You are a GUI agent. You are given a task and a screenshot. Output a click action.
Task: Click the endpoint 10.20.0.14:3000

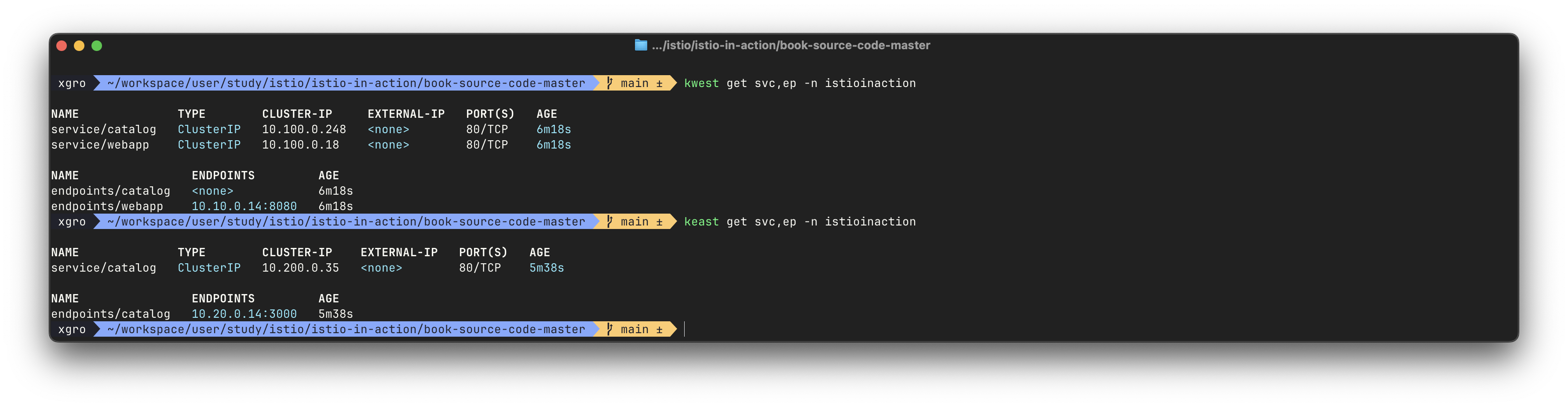[244, 314]
